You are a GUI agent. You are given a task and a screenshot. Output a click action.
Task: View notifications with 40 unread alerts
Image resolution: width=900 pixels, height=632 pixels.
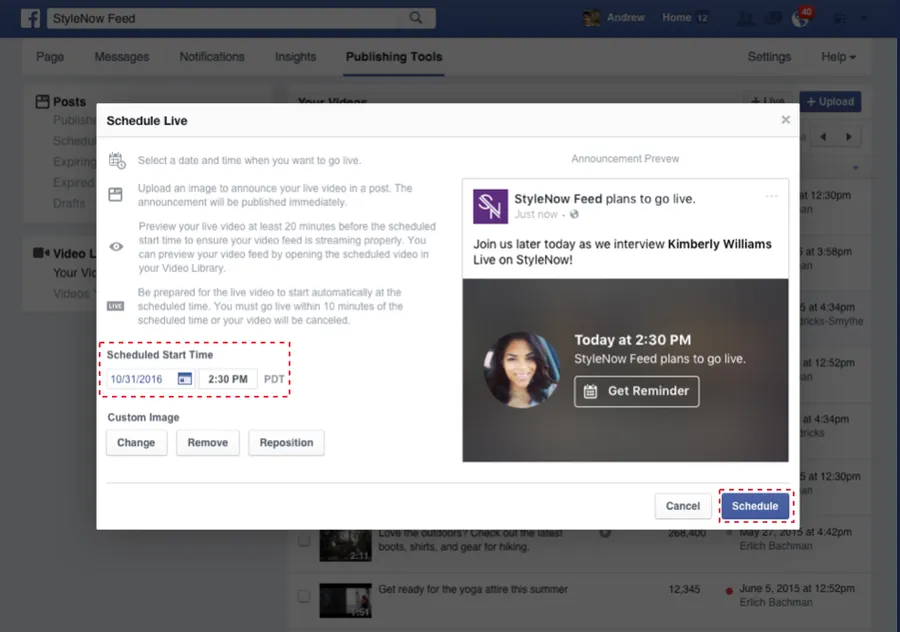click(x=800, y=18)
